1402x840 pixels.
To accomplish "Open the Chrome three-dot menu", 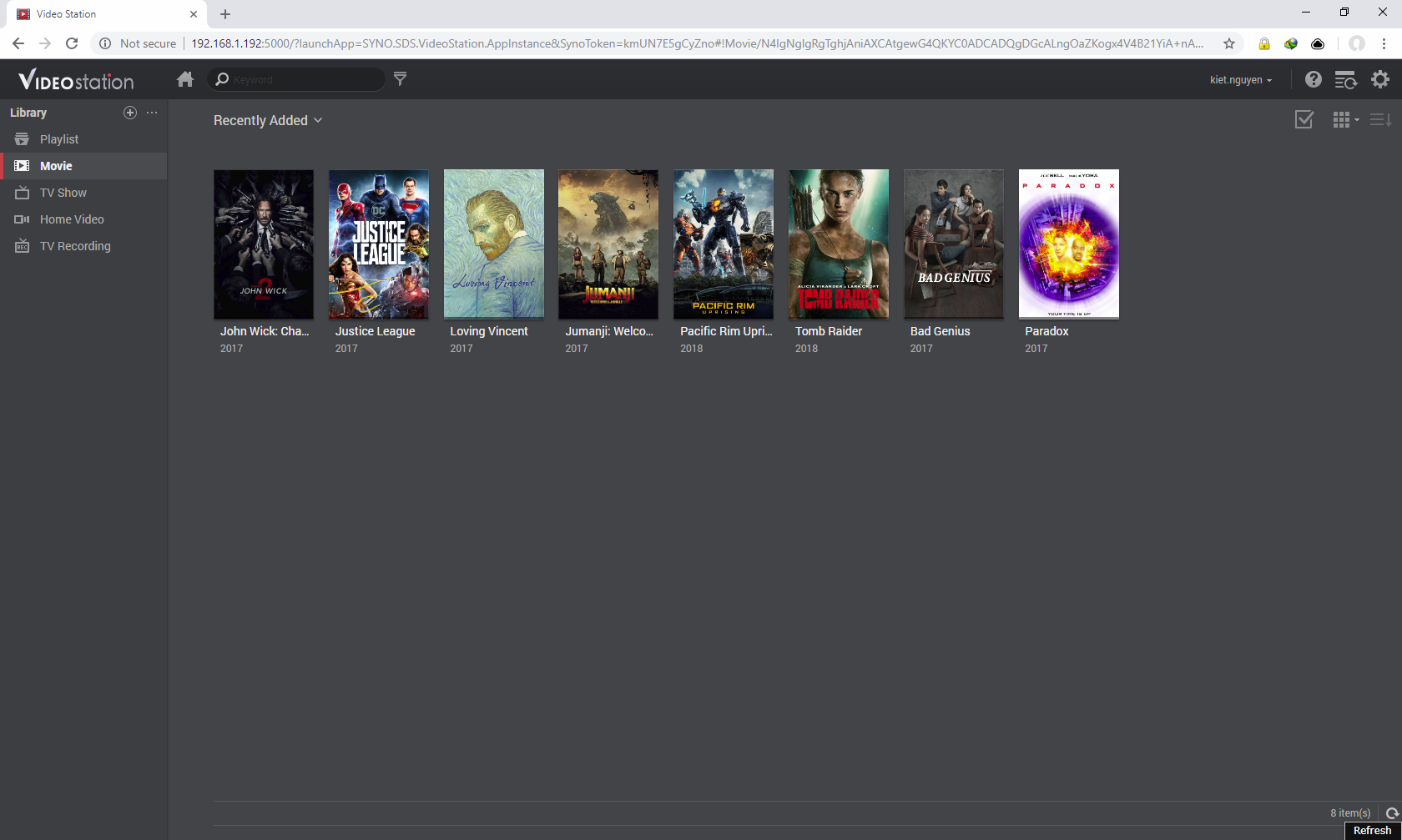I will [x=1384, y=43].
